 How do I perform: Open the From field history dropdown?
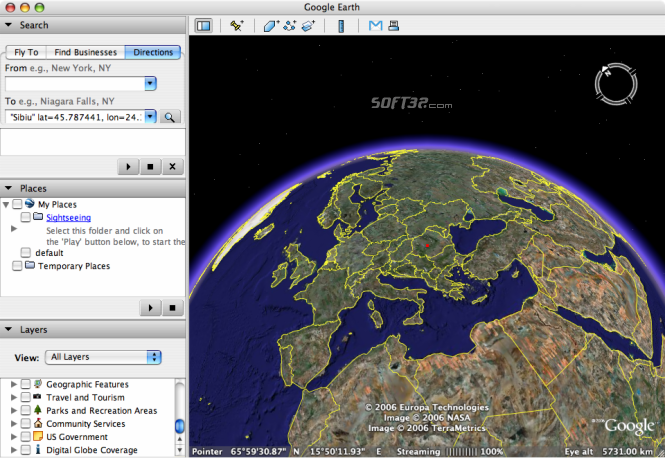point(151,84)
